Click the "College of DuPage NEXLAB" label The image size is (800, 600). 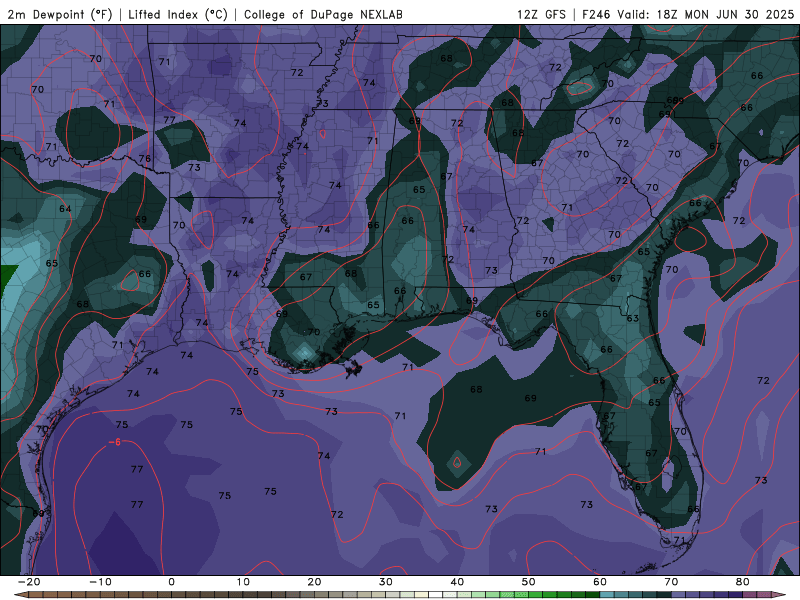click(x=323, y=14)
